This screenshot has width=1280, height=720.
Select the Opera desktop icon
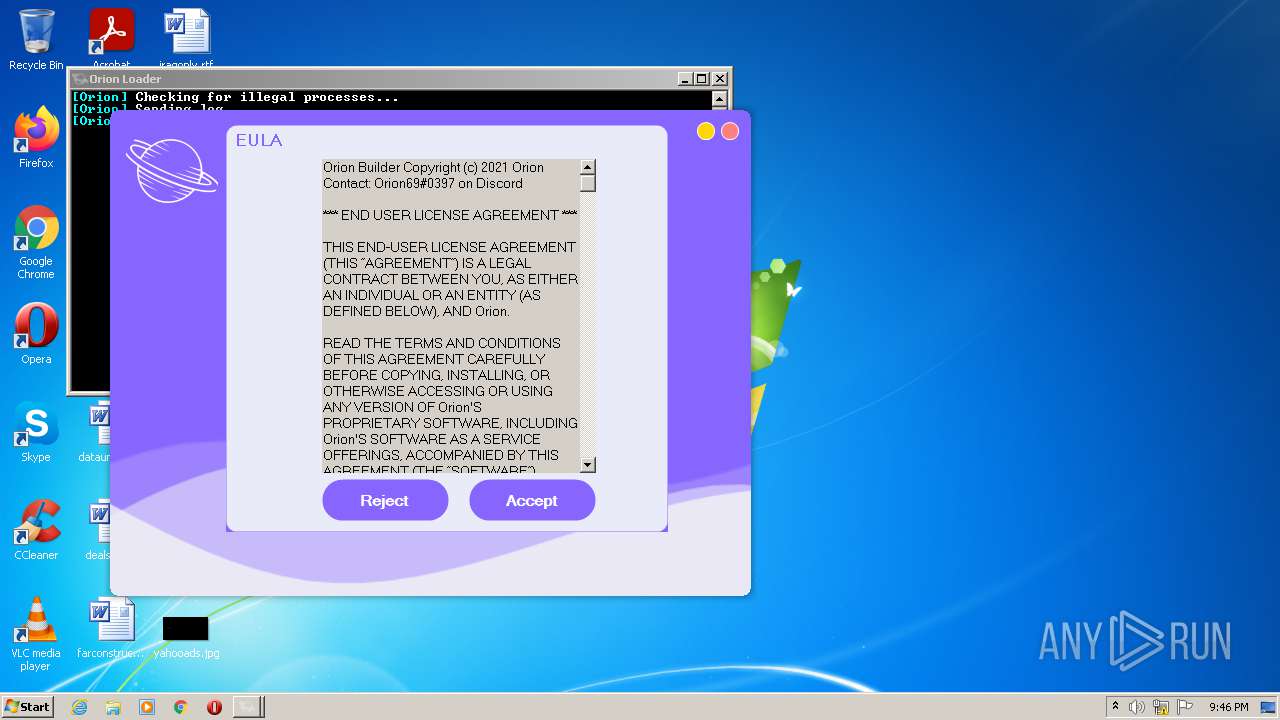click(x=36, y=334)
